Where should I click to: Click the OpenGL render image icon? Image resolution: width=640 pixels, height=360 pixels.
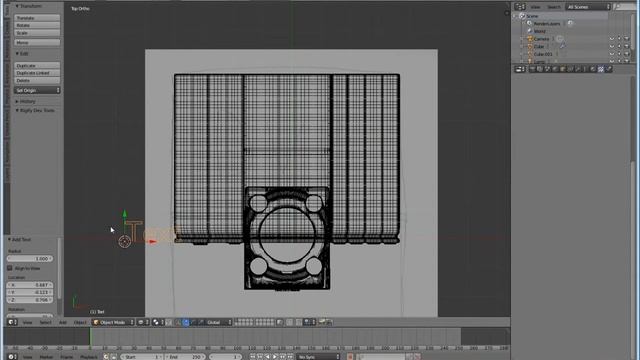[322, 322]
